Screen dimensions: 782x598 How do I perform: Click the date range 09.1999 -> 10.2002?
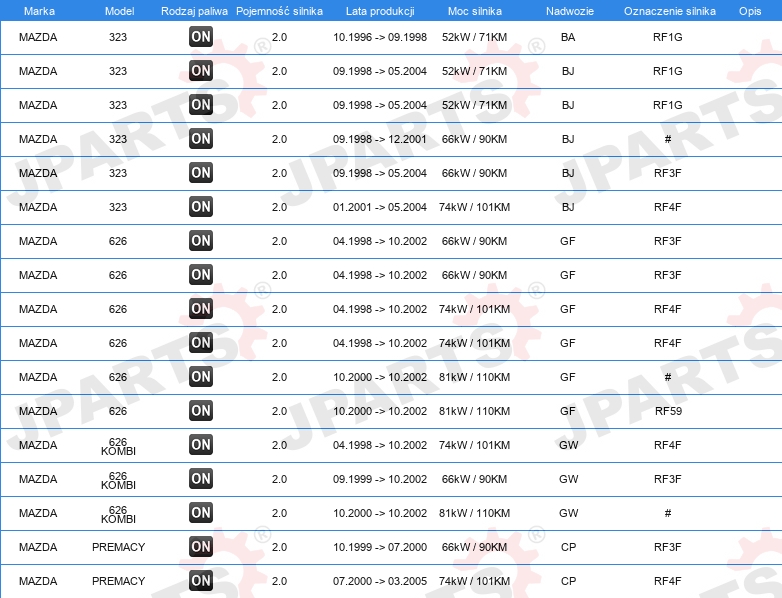click(380, 479)
